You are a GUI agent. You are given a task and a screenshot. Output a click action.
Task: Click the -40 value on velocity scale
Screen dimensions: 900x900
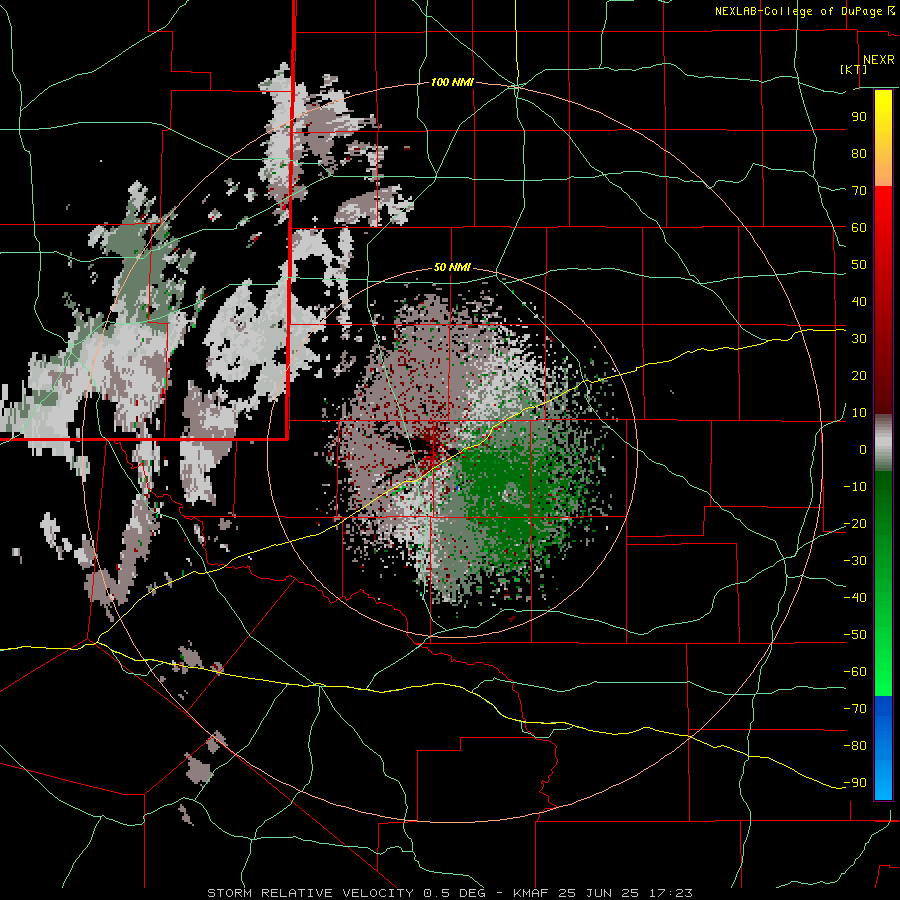point(855,598)
